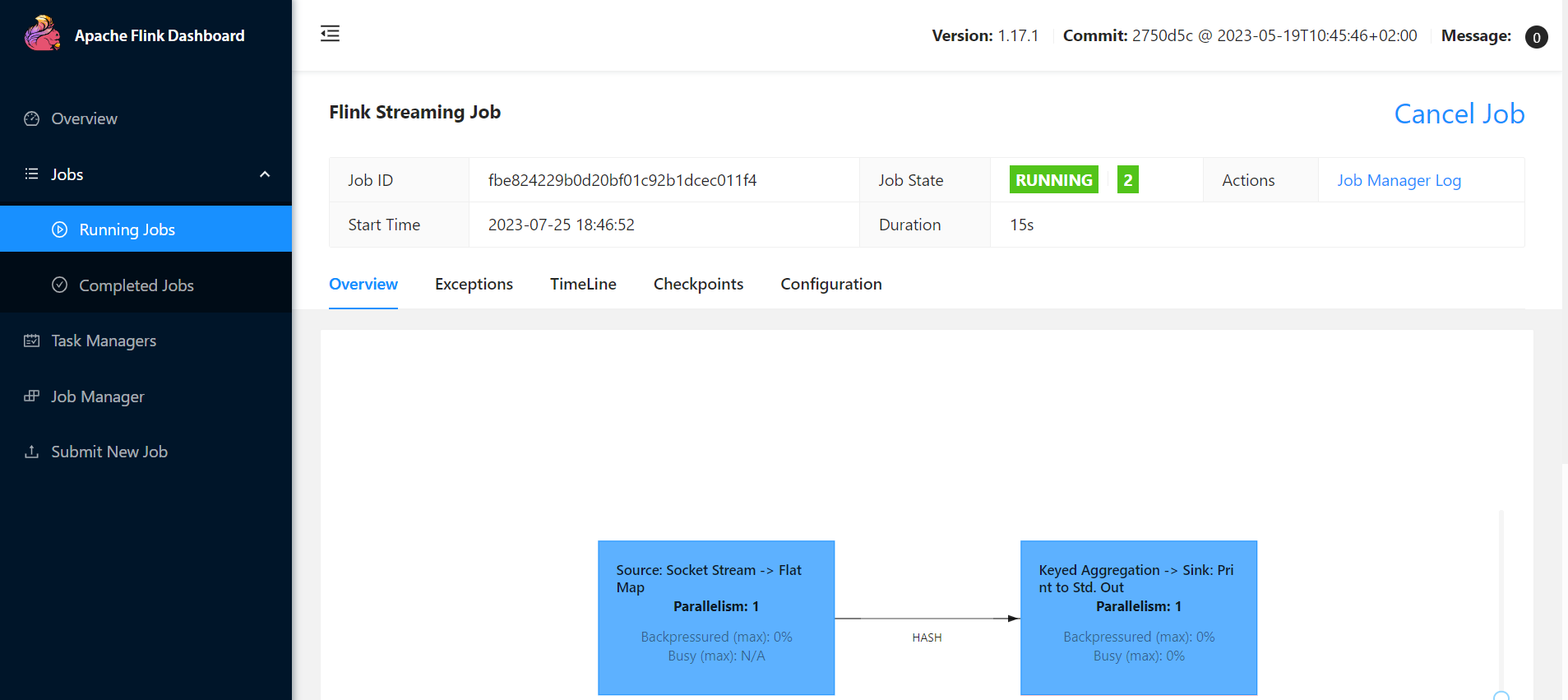
Task: Click the Task Managers schedule icon
Action: (31, 341)
